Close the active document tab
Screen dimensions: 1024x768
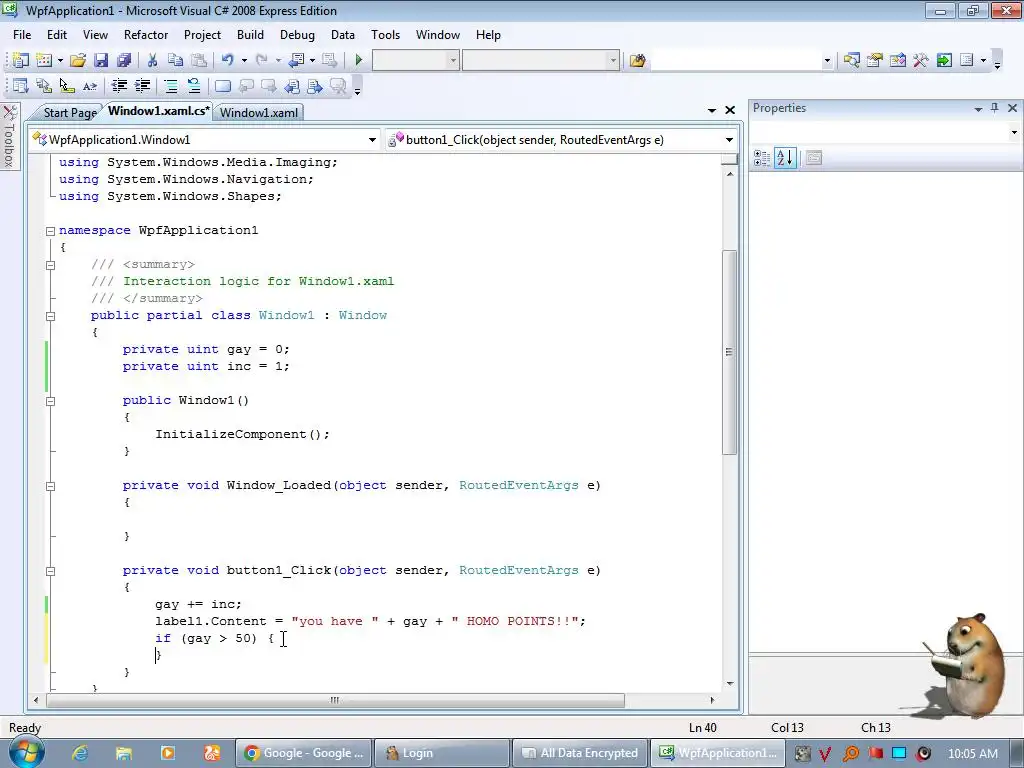point(730,110)
